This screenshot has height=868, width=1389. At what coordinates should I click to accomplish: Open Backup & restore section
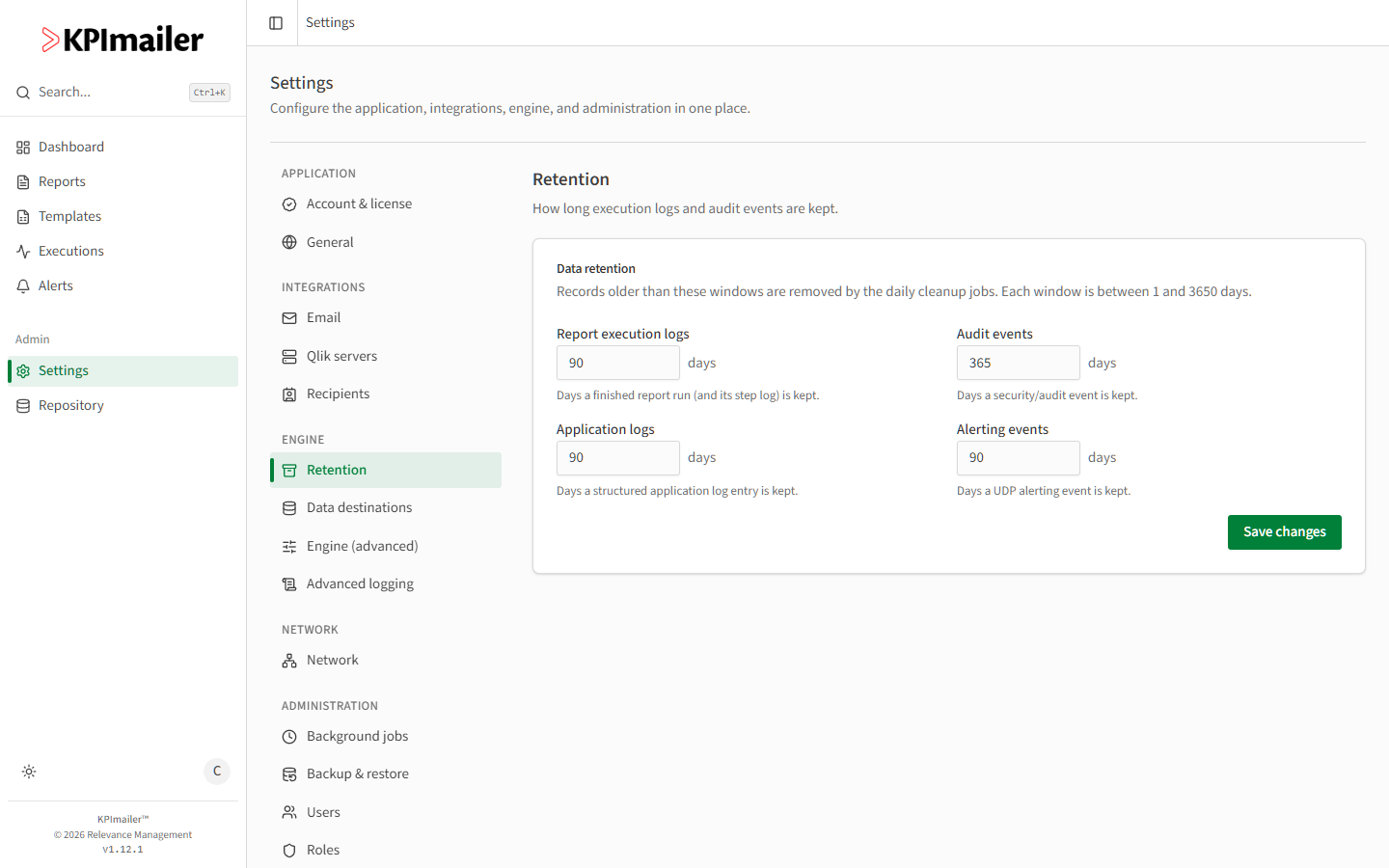tap(386, 774)
